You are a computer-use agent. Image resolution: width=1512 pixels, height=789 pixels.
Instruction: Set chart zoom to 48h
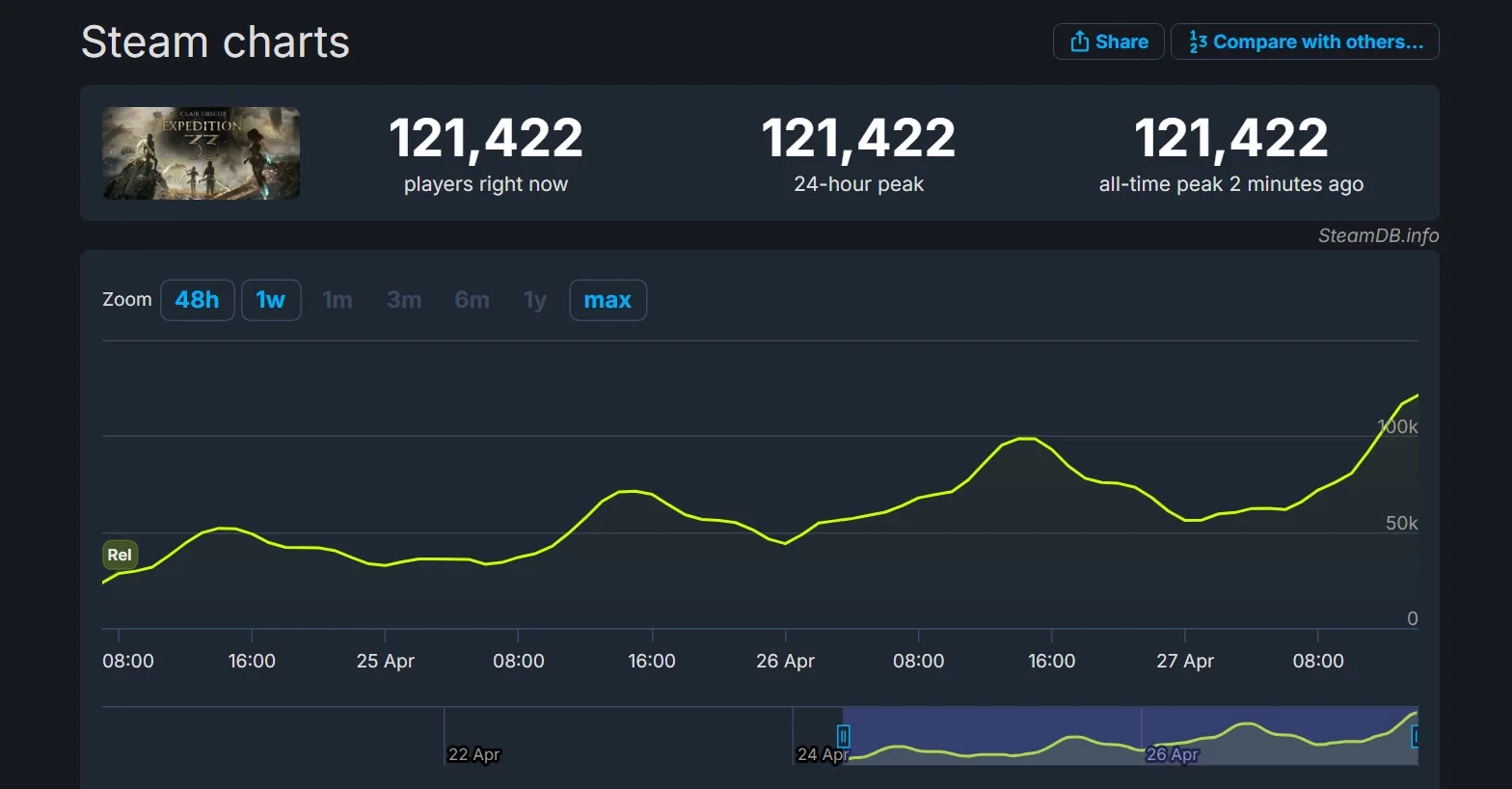click(x=197, y=300)
